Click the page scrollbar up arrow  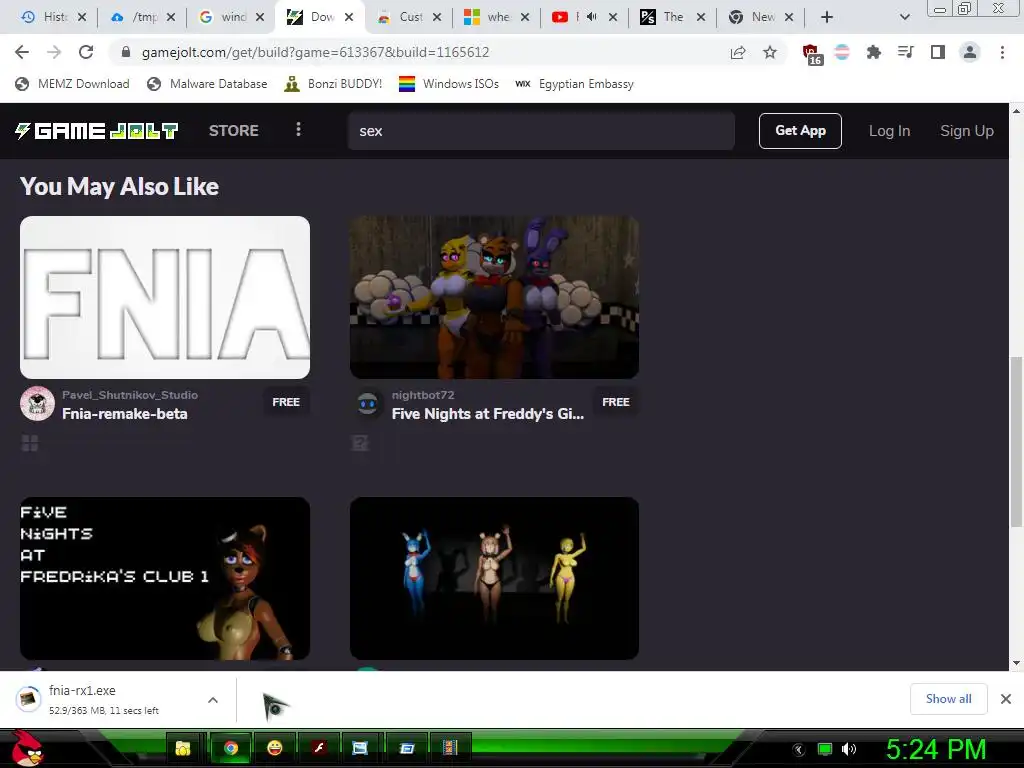[x=1016, y=111]
